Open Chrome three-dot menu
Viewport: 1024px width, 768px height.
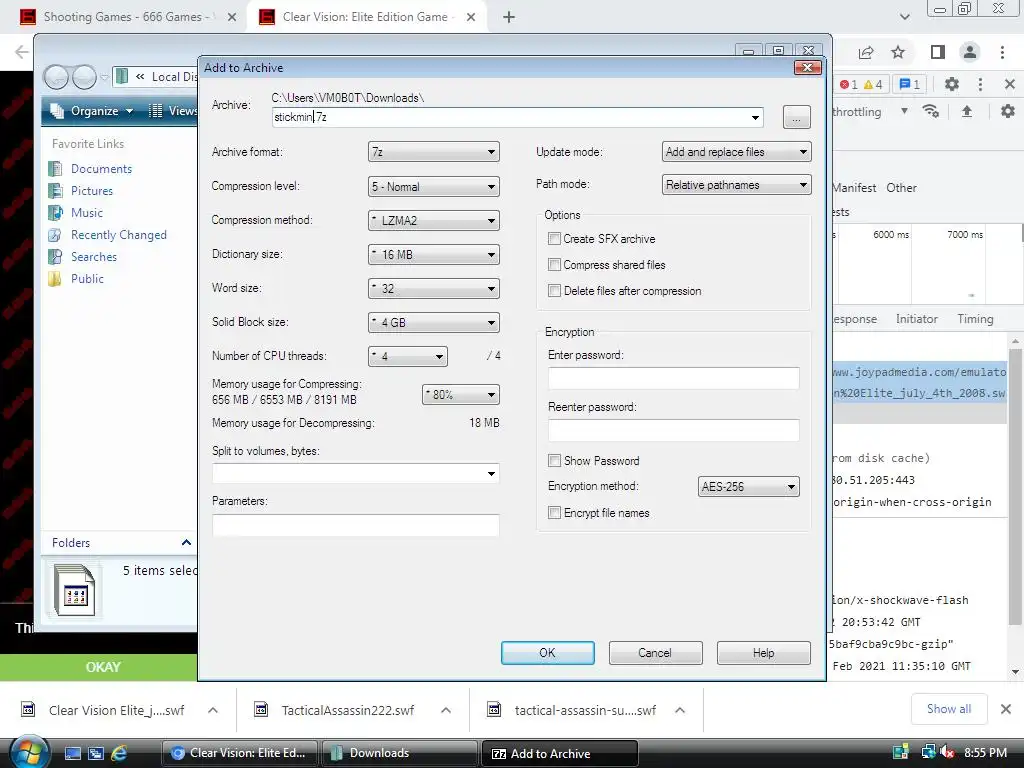click(1002, 52)
